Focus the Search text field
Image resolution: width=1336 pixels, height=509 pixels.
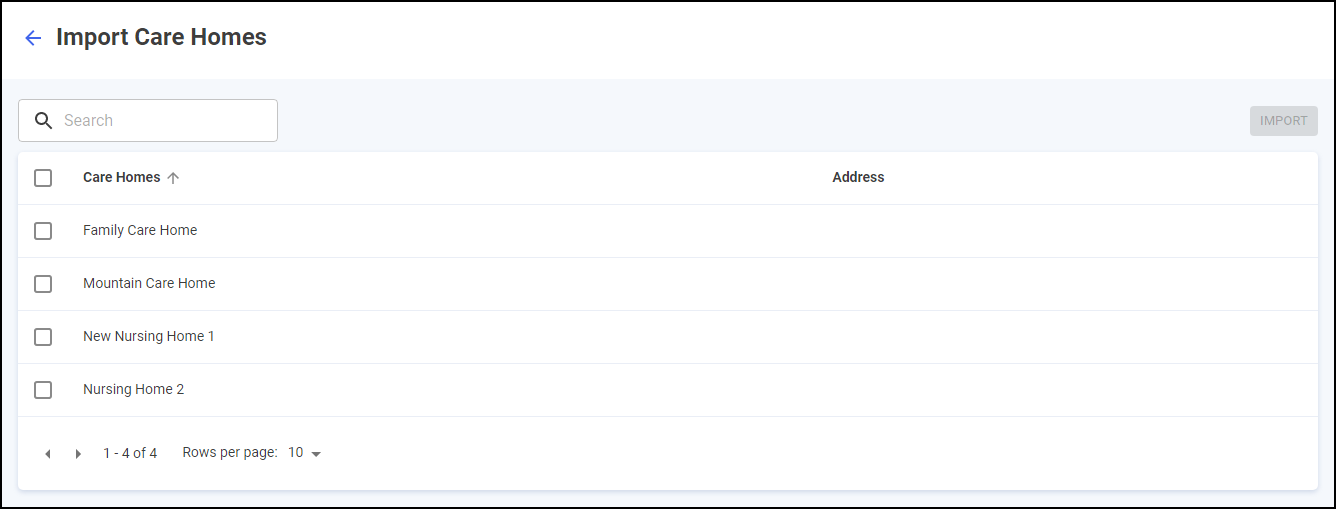(165, 121)
